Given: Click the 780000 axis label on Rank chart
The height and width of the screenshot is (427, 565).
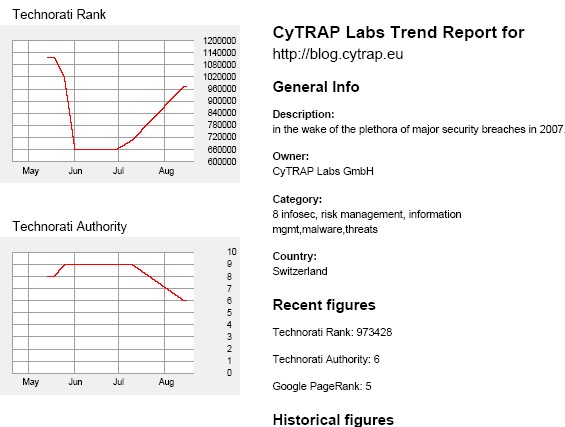Looking at the screenshot, I should 222,125.
